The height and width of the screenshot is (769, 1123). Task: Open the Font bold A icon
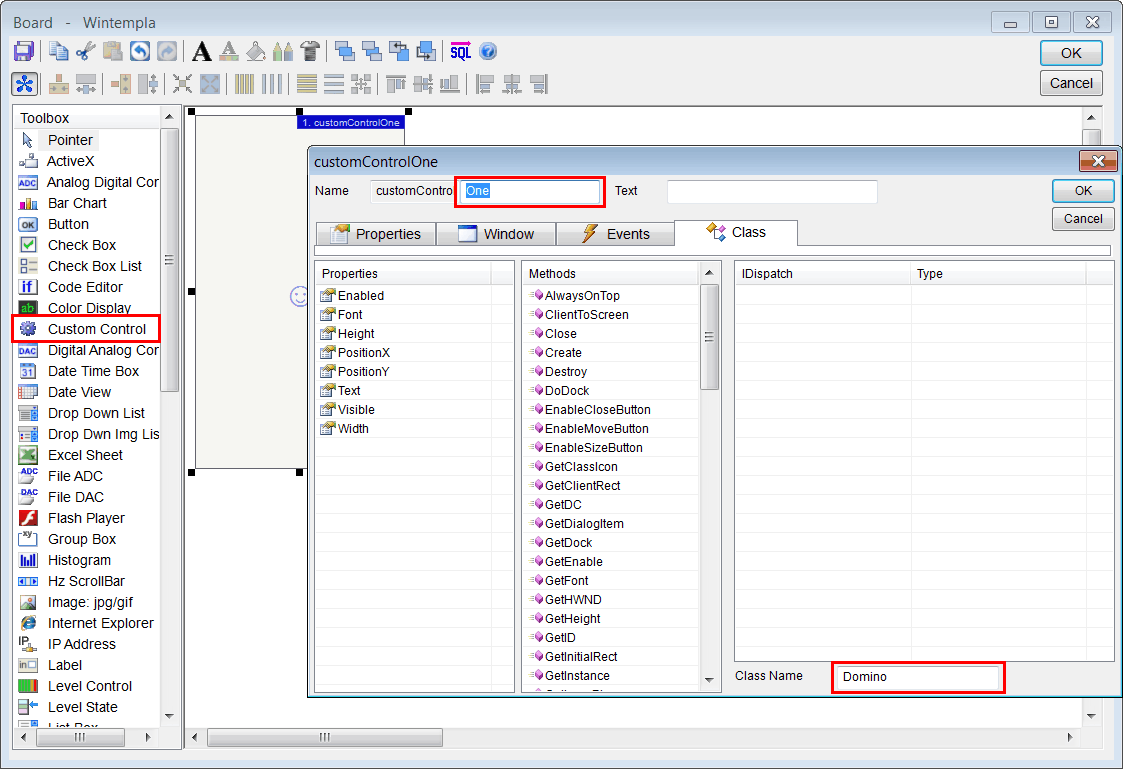[x=202, y=52]
